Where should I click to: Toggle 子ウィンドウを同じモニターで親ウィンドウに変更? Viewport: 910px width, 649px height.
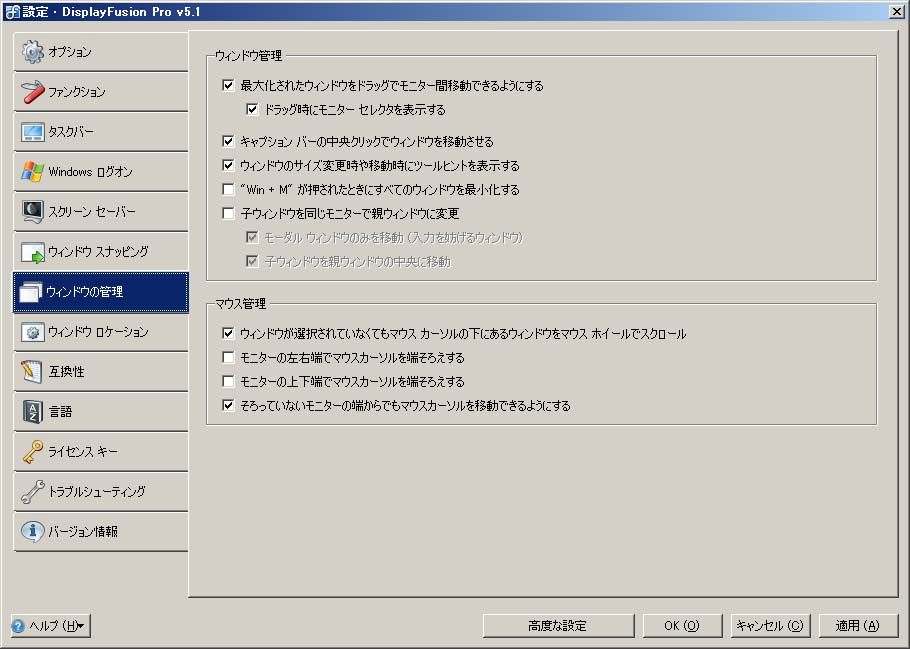(230, 212)
